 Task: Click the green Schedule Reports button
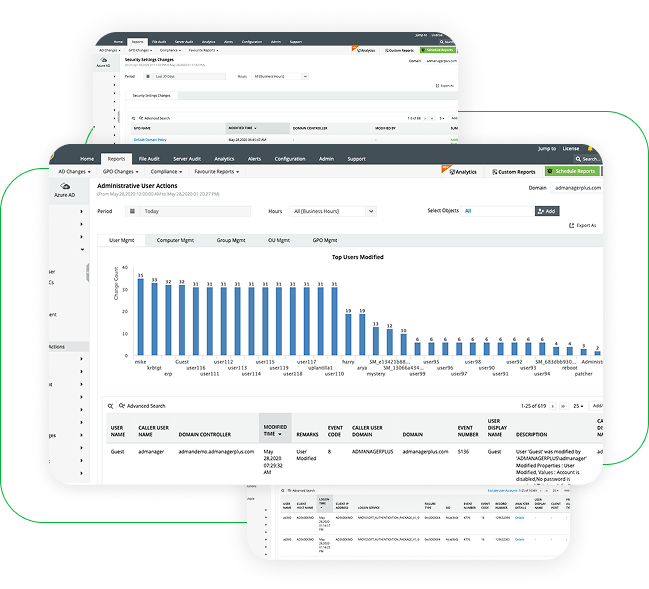[x=571, y=172]
